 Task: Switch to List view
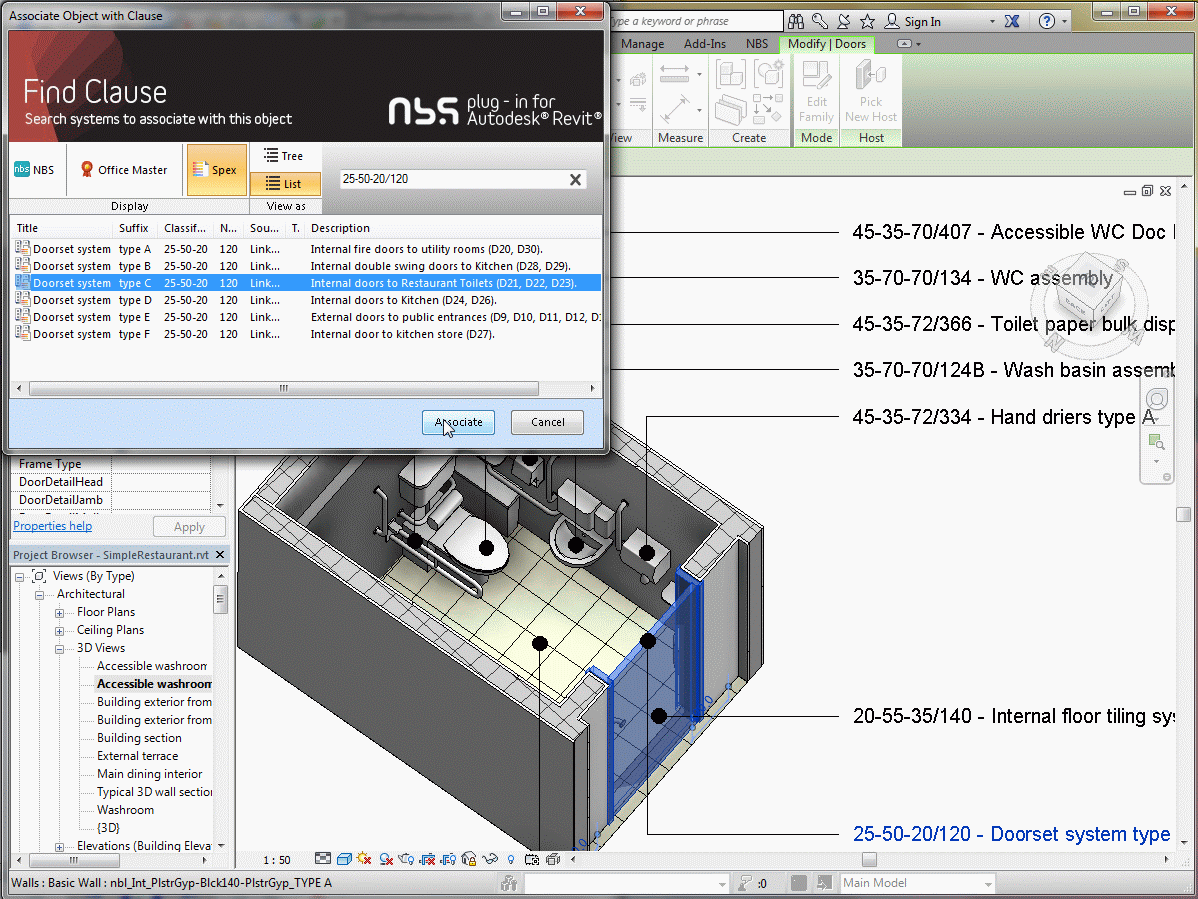[x=285, y=183]
